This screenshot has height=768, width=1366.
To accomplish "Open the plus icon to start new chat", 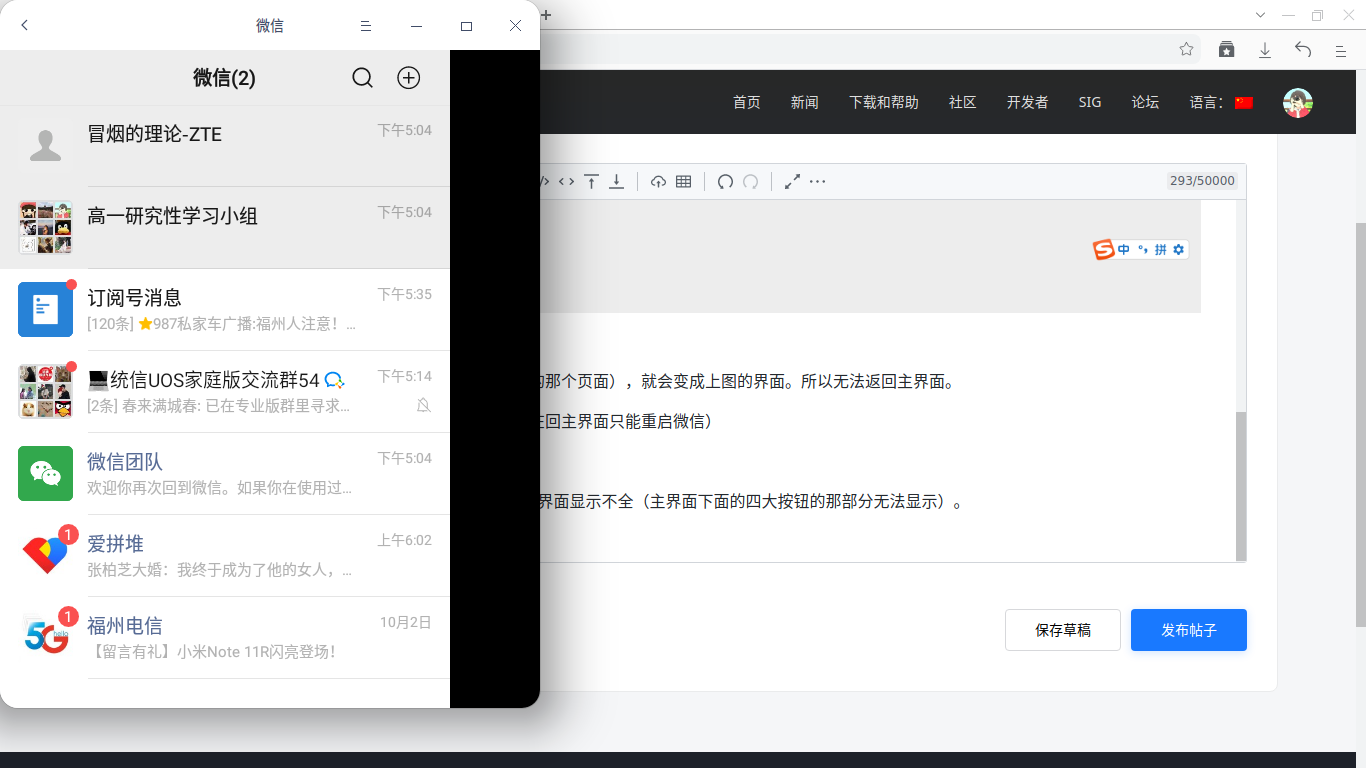I will tap(408, 77).
